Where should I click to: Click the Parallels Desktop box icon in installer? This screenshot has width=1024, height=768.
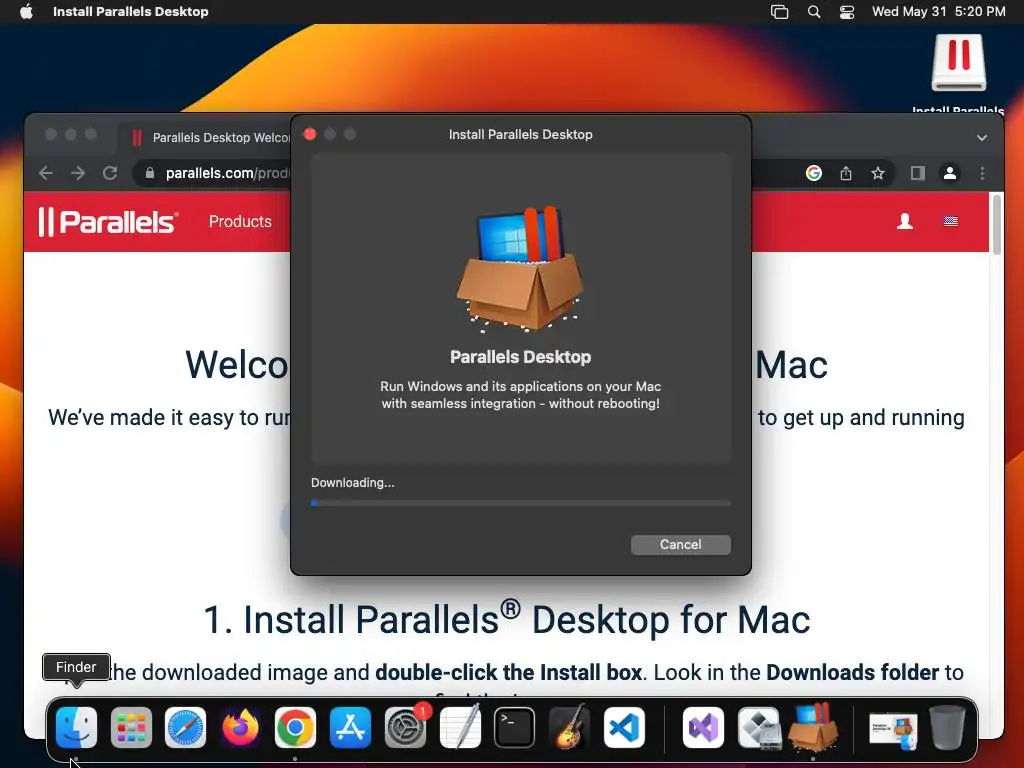(x=520, y=269)
